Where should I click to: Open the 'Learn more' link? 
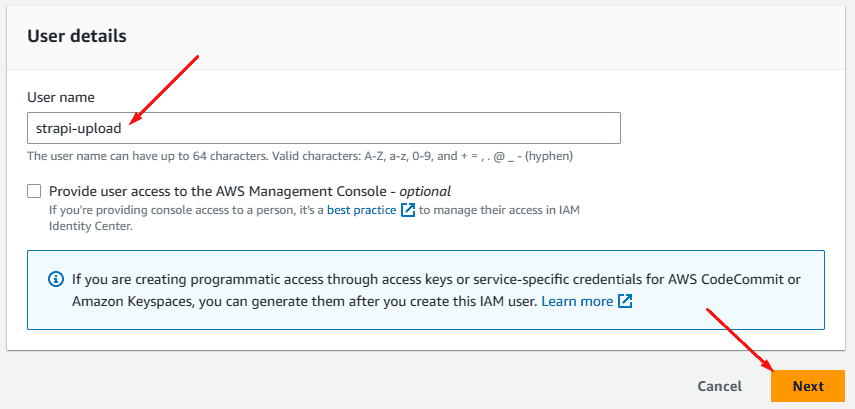(576, 301)
